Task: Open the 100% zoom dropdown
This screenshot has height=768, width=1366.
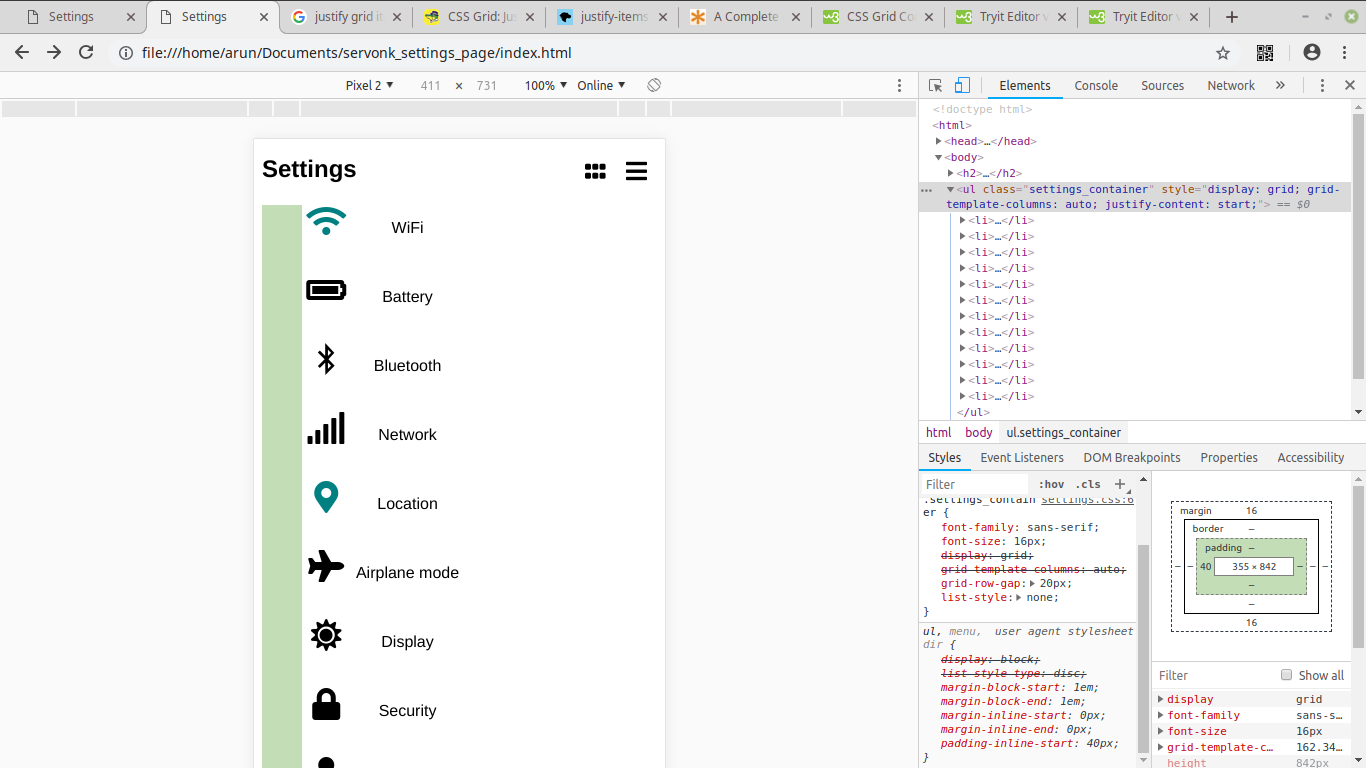Action: pyautogui.click(x=546, y=86)
